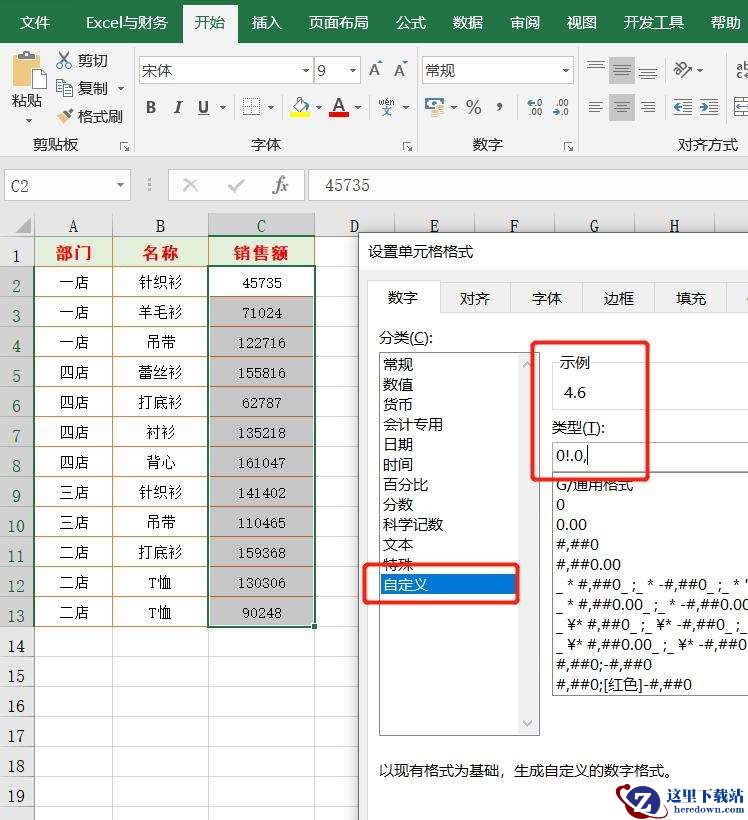Select the Format Painter brush

65,116
